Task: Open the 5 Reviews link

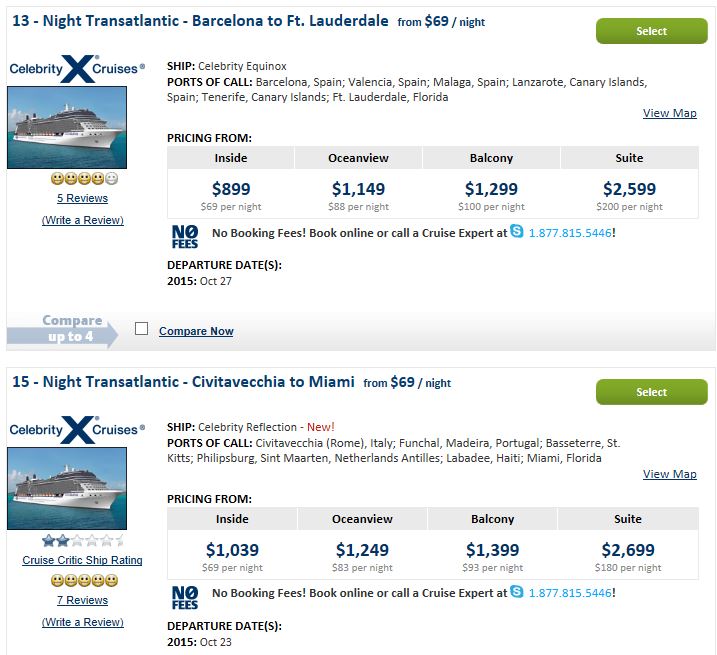Action: coord(82,198)
